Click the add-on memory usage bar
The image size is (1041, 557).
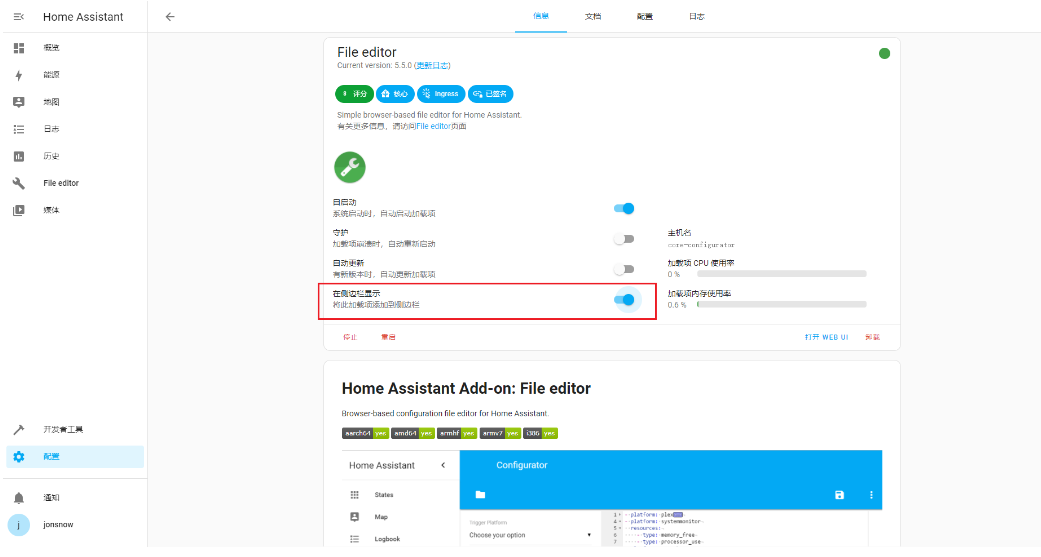tap(781, 304)
